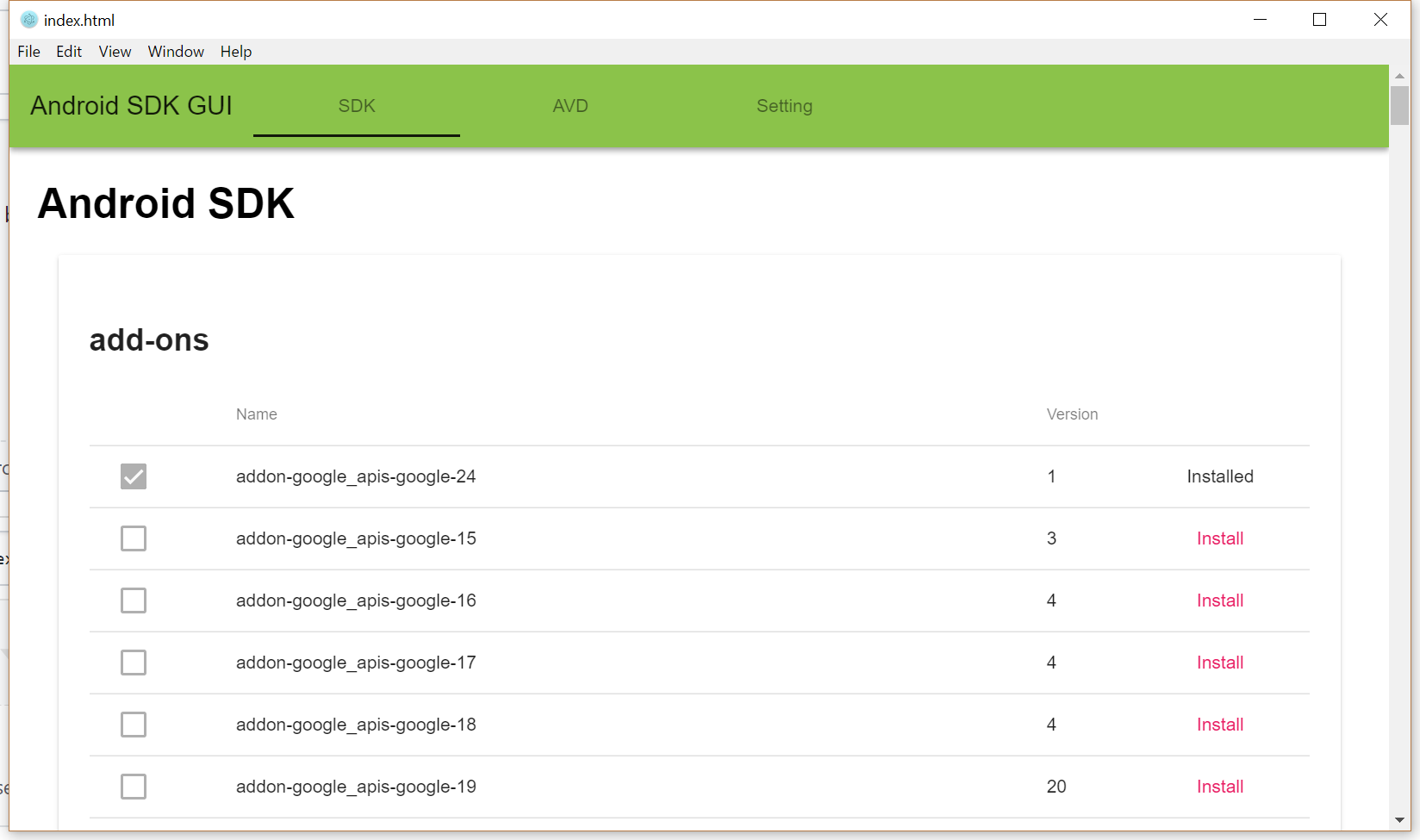This screenshot has width=1420, height=840.
Task: Select the addon-google_apis-google-19 name text
Action: 356,787
